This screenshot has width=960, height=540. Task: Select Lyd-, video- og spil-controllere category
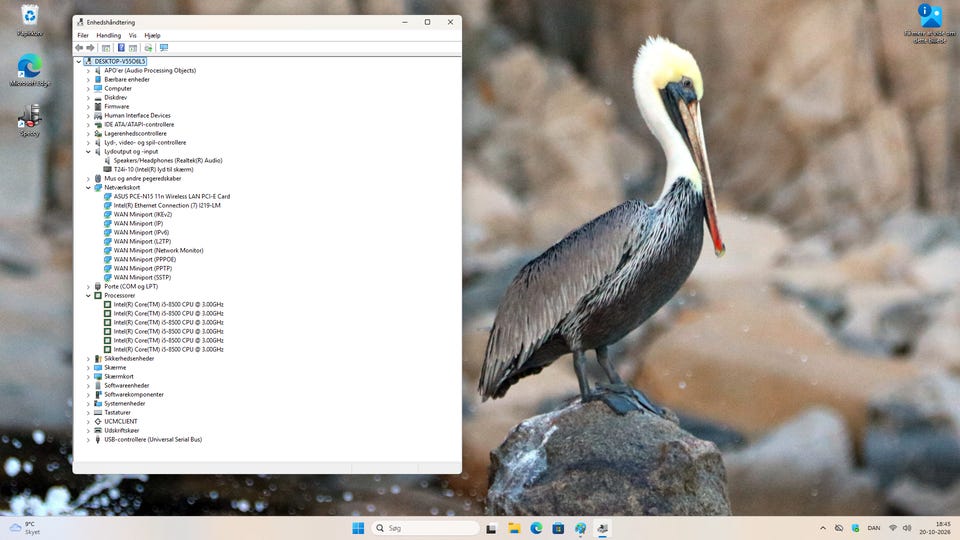click(145, 143)
